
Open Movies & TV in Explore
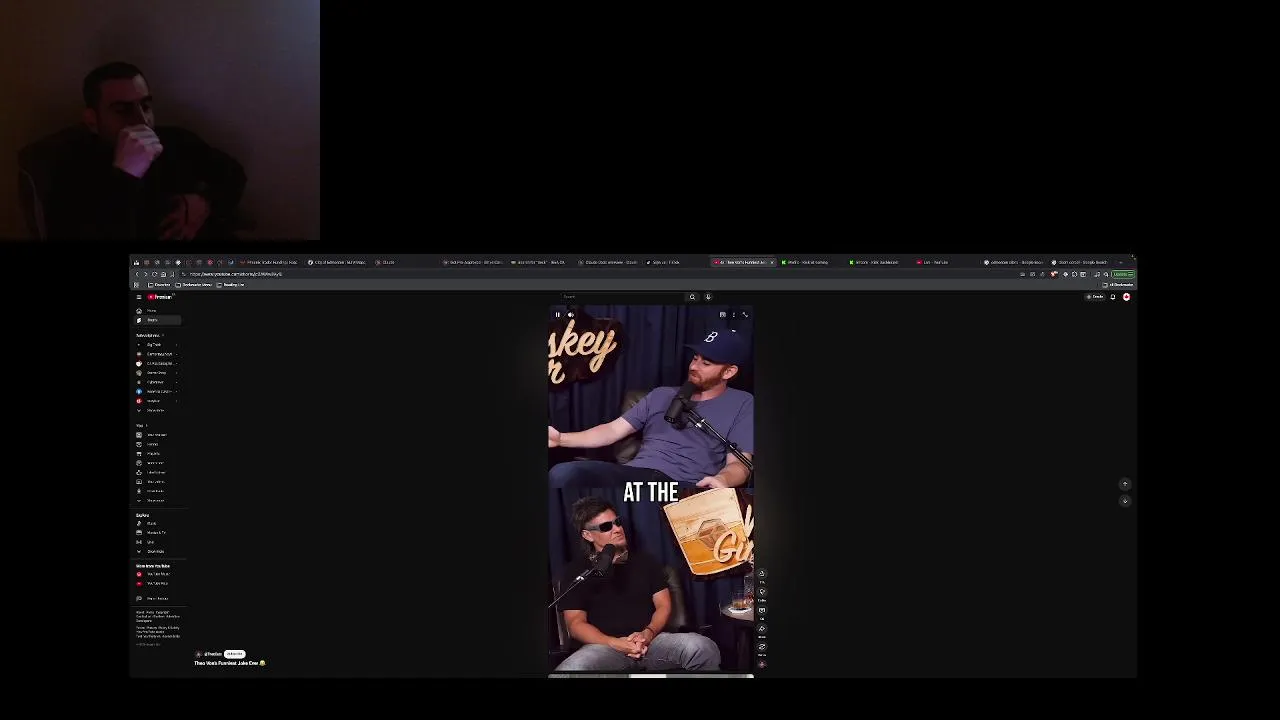coord(157,533)
